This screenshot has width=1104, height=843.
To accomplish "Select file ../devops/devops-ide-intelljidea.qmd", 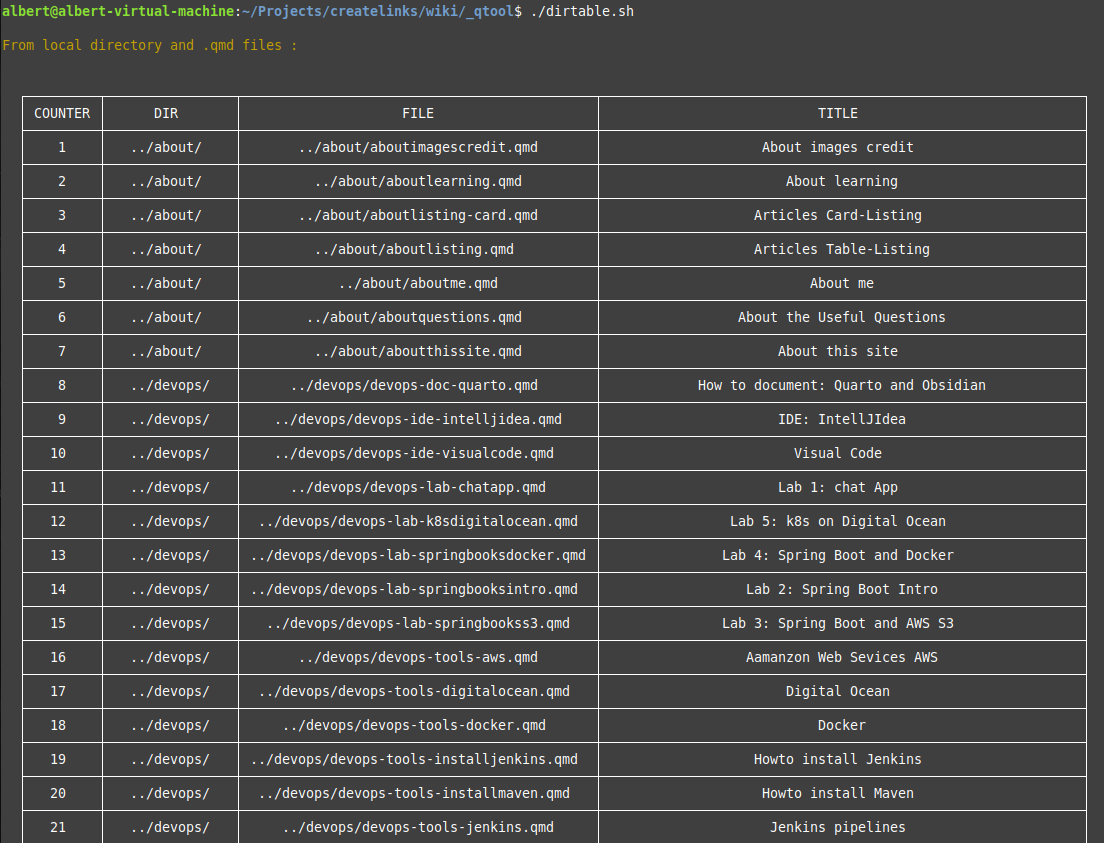I will [418, 419].
